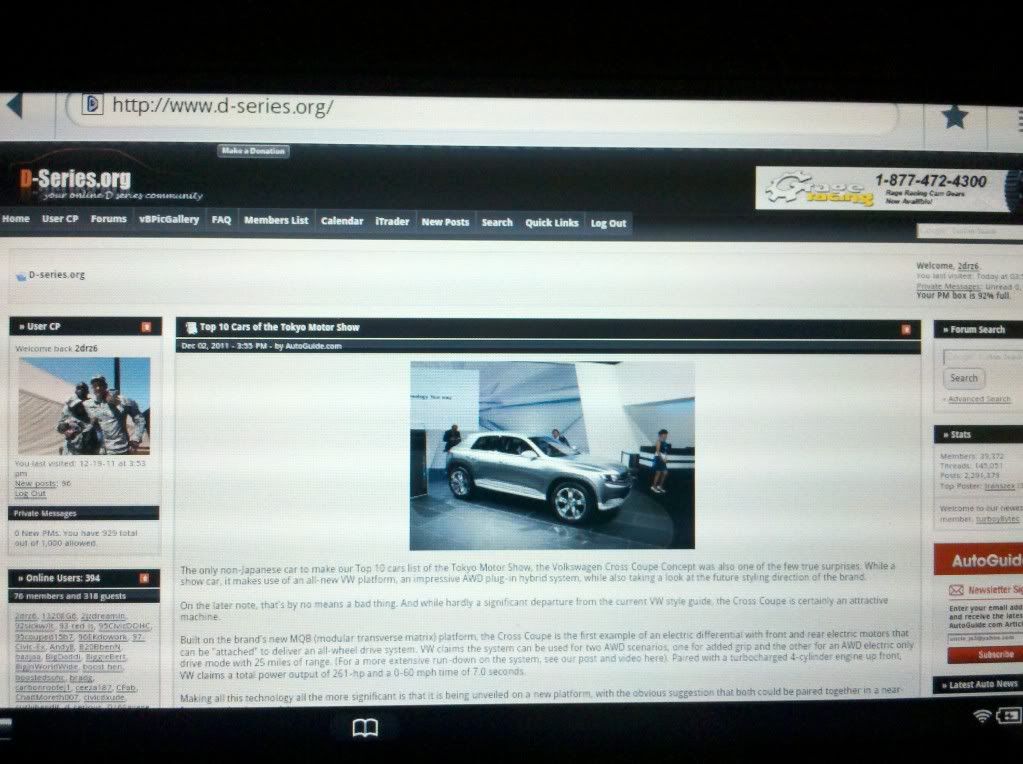Click the Make a Donation button

click(x=253, y=151)
